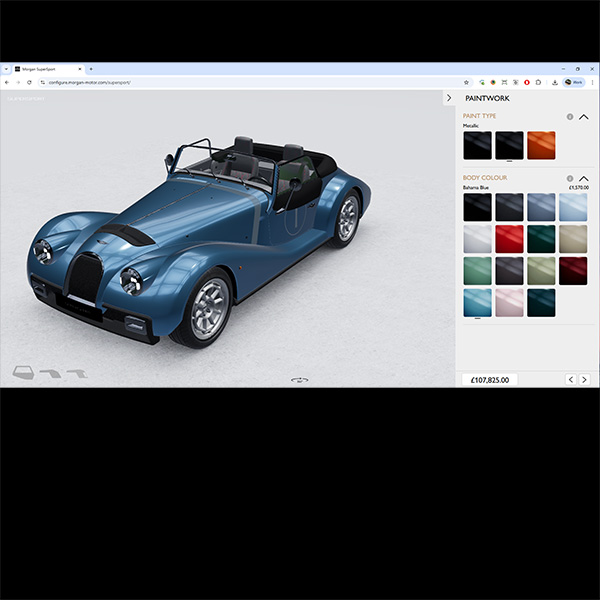
Task: Choose the dark teal body colour swatch
Action: pyautogui.click(x=541, y=303)
